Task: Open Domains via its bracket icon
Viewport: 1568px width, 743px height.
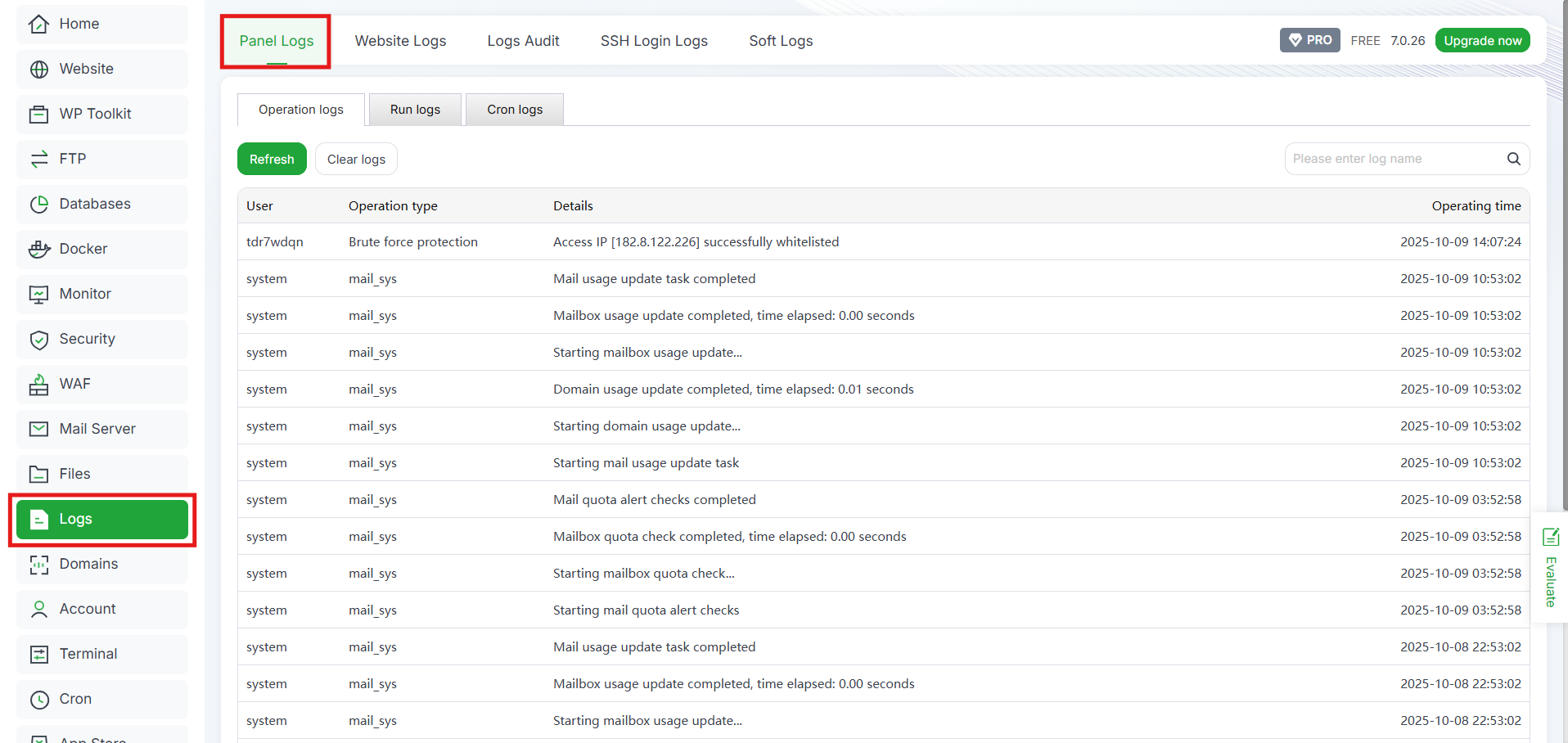Action: (x=38, y=565)
